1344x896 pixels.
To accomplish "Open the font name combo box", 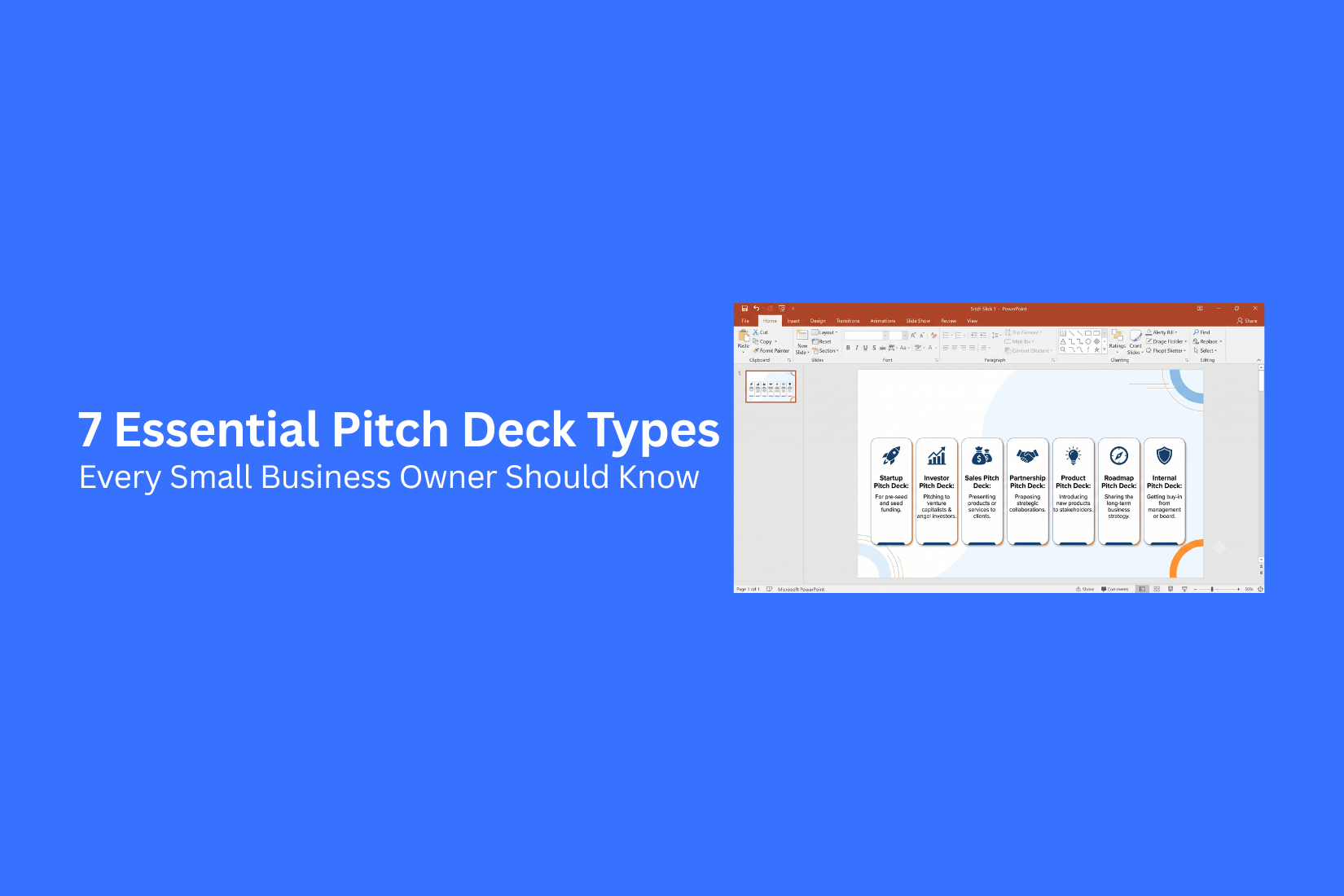I will [866, 336].
